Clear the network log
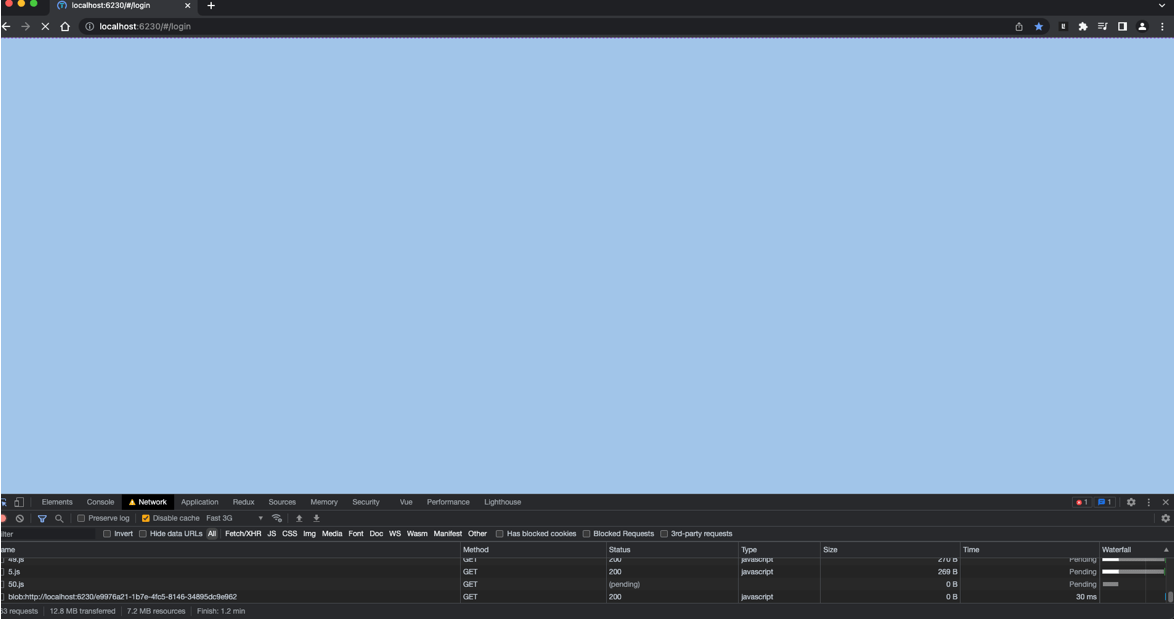1174x619 pixels. coord(19,518)
